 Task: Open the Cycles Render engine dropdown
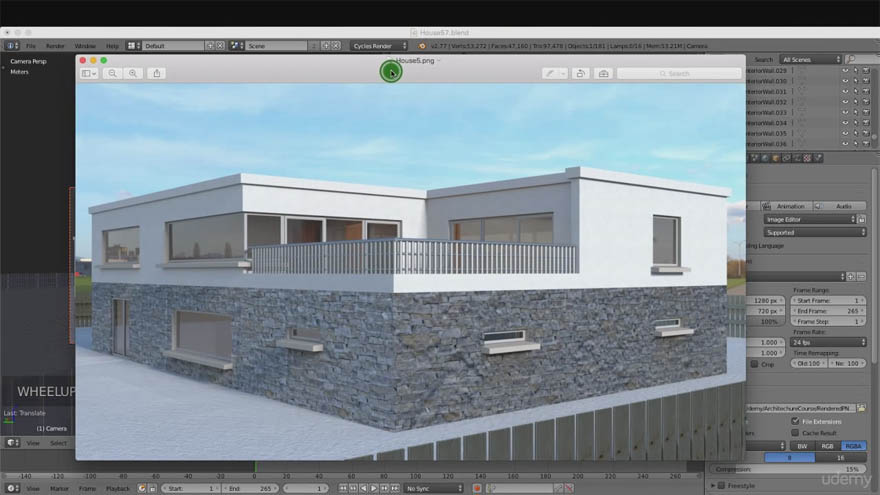(x=379, y=46)
